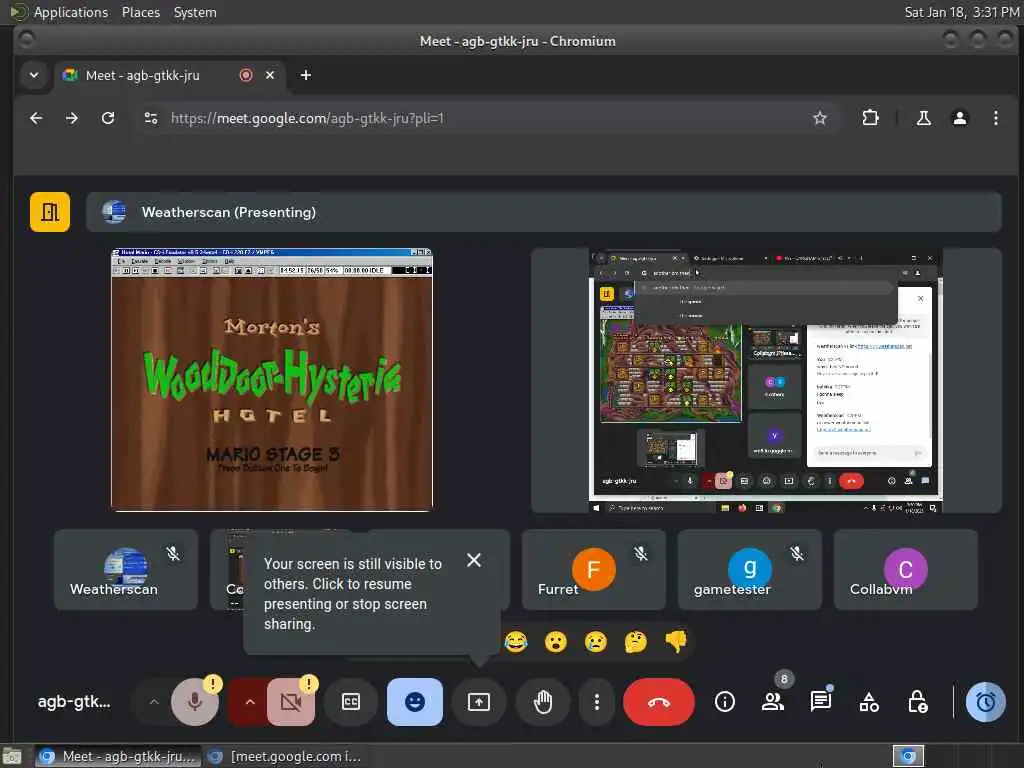Click the yellow meeting room icon
This screenshot has width=1024, height=768.
[x=50, y=212]
